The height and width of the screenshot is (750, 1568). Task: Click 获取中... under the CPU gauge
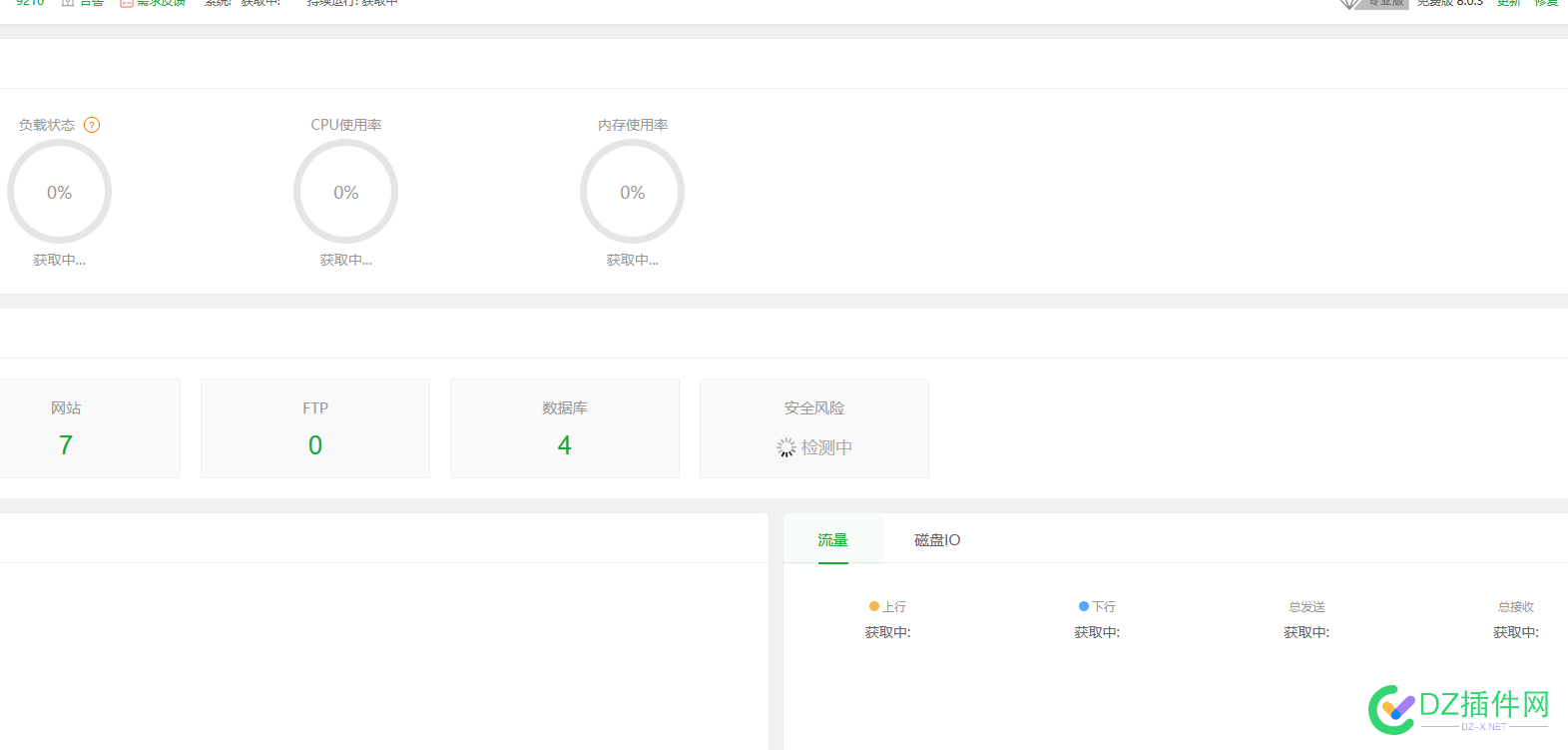(x=345, y=260)
